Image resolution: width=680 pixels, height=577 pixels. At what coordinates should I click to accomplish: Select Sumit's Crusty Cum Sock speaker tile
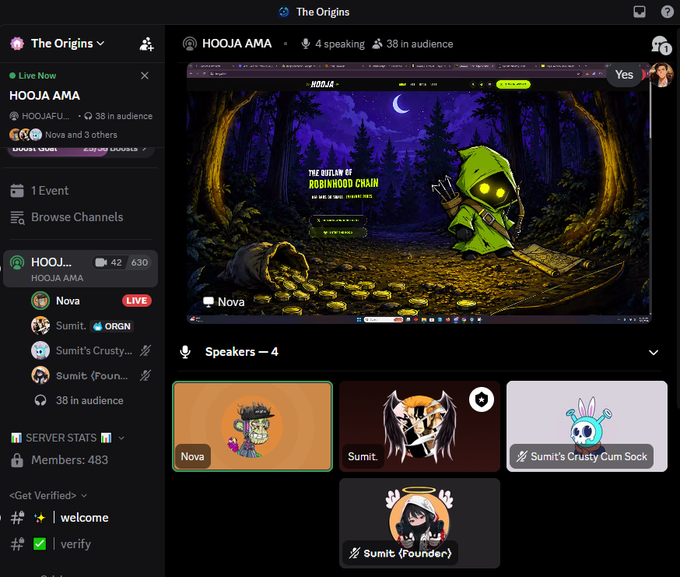pyautogui.click(x=587, y=426)
